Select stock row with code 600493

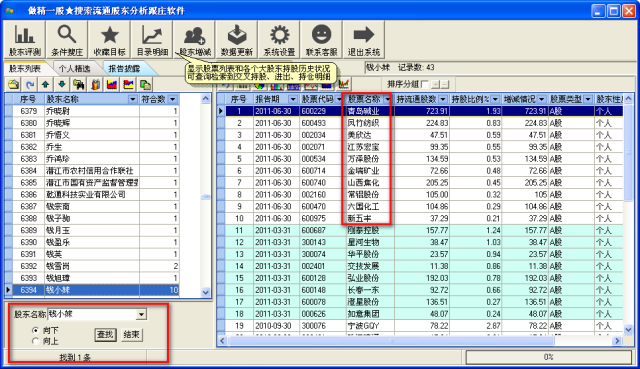(x=420, y=123)
